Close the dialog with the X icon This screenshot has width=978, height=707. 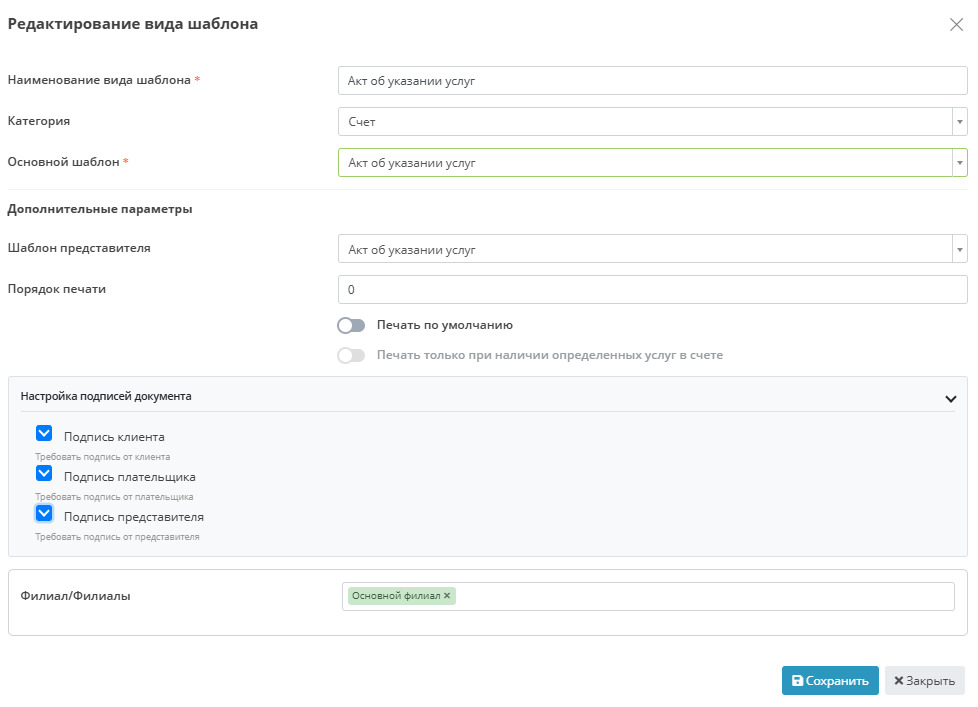[x=956, y=25]
